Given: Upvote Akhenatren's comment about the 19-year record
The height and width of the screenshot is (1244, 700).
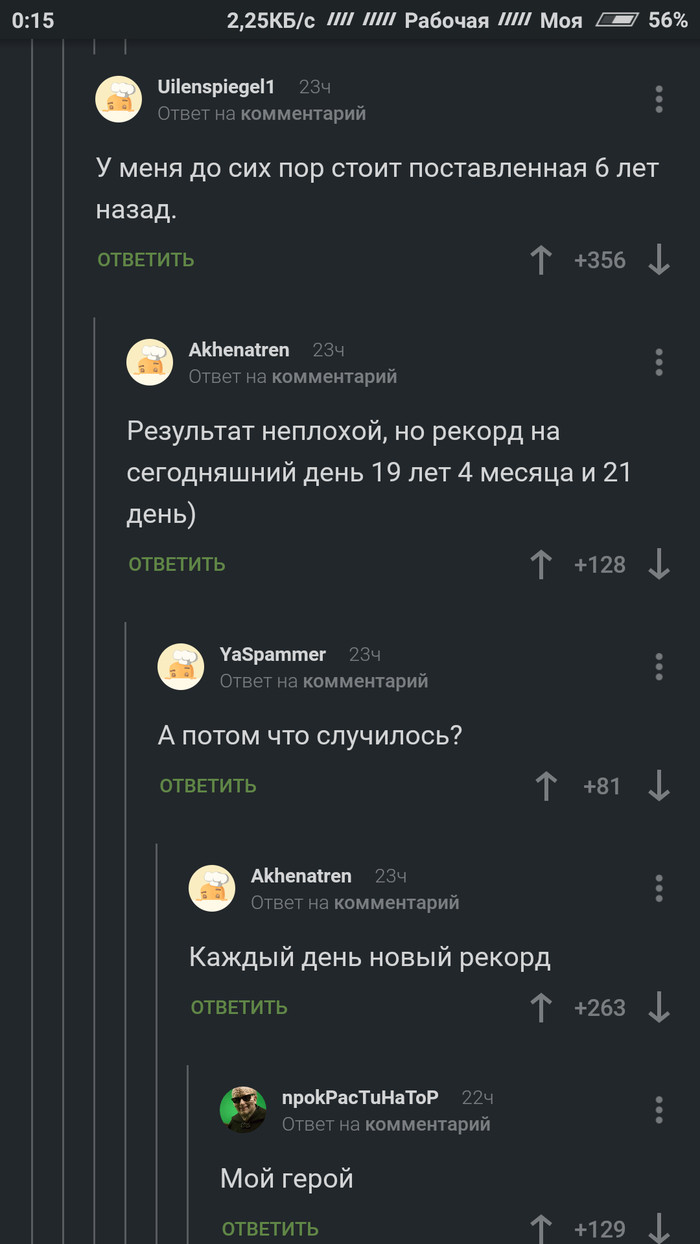Looking at the screenshot, I should click(541, 564).
